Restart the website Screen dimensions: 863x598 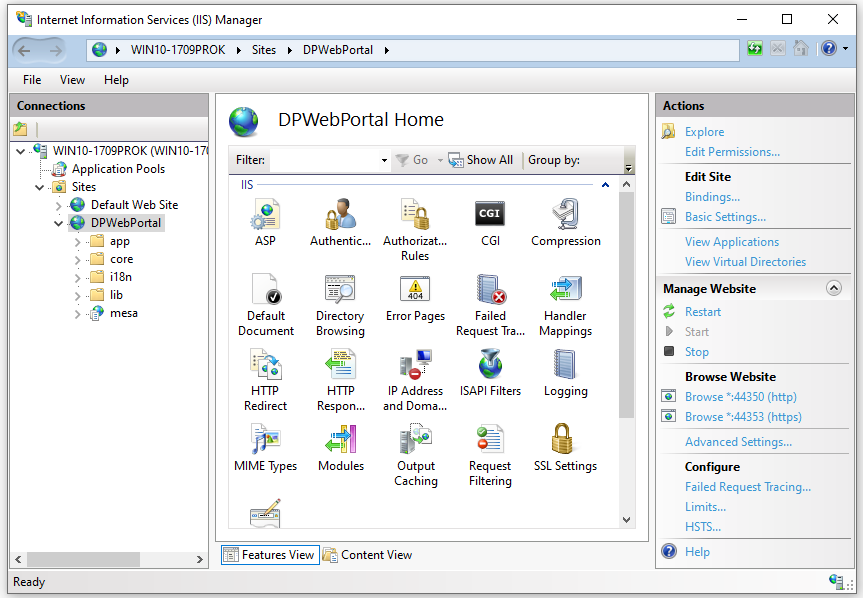pos(703,312)
